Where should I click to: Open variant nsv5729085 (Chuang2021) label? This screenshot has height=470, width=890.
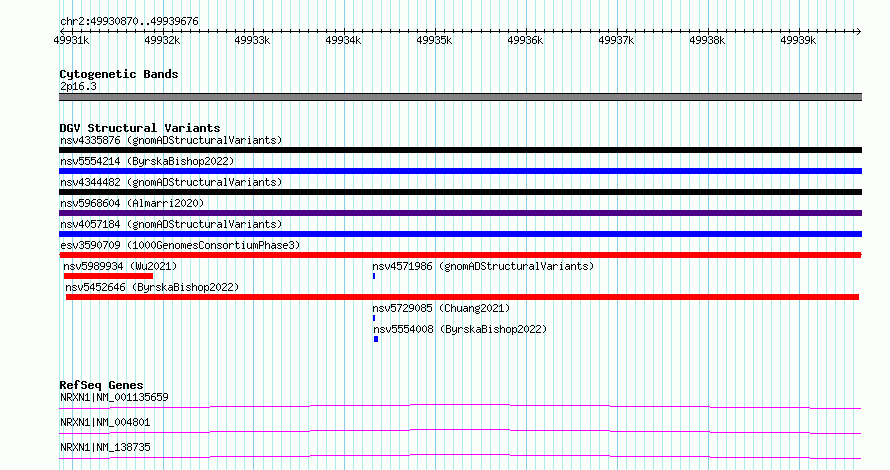point(441,308)
